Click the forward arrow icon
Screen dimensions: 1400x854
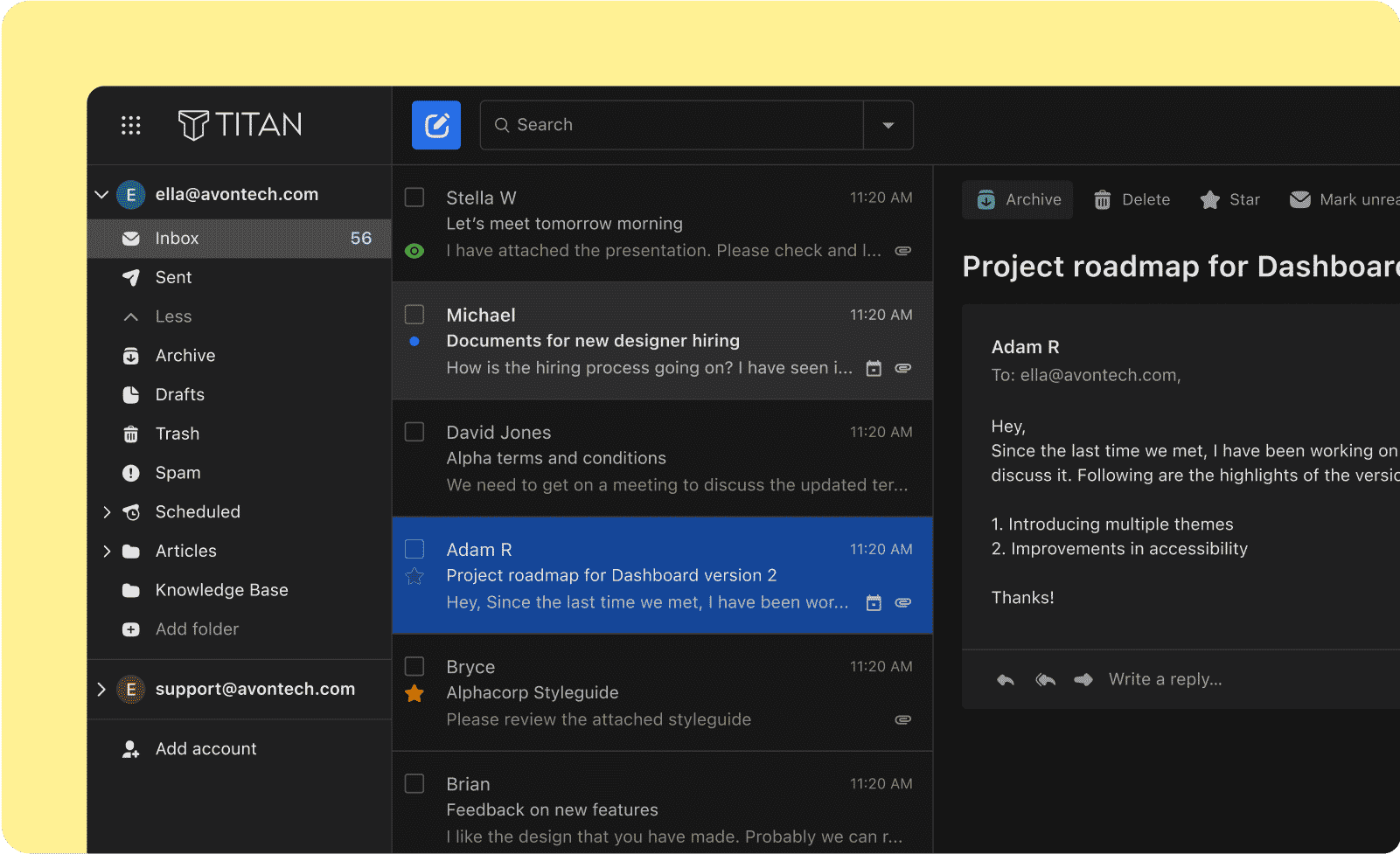pos(1083,679)
